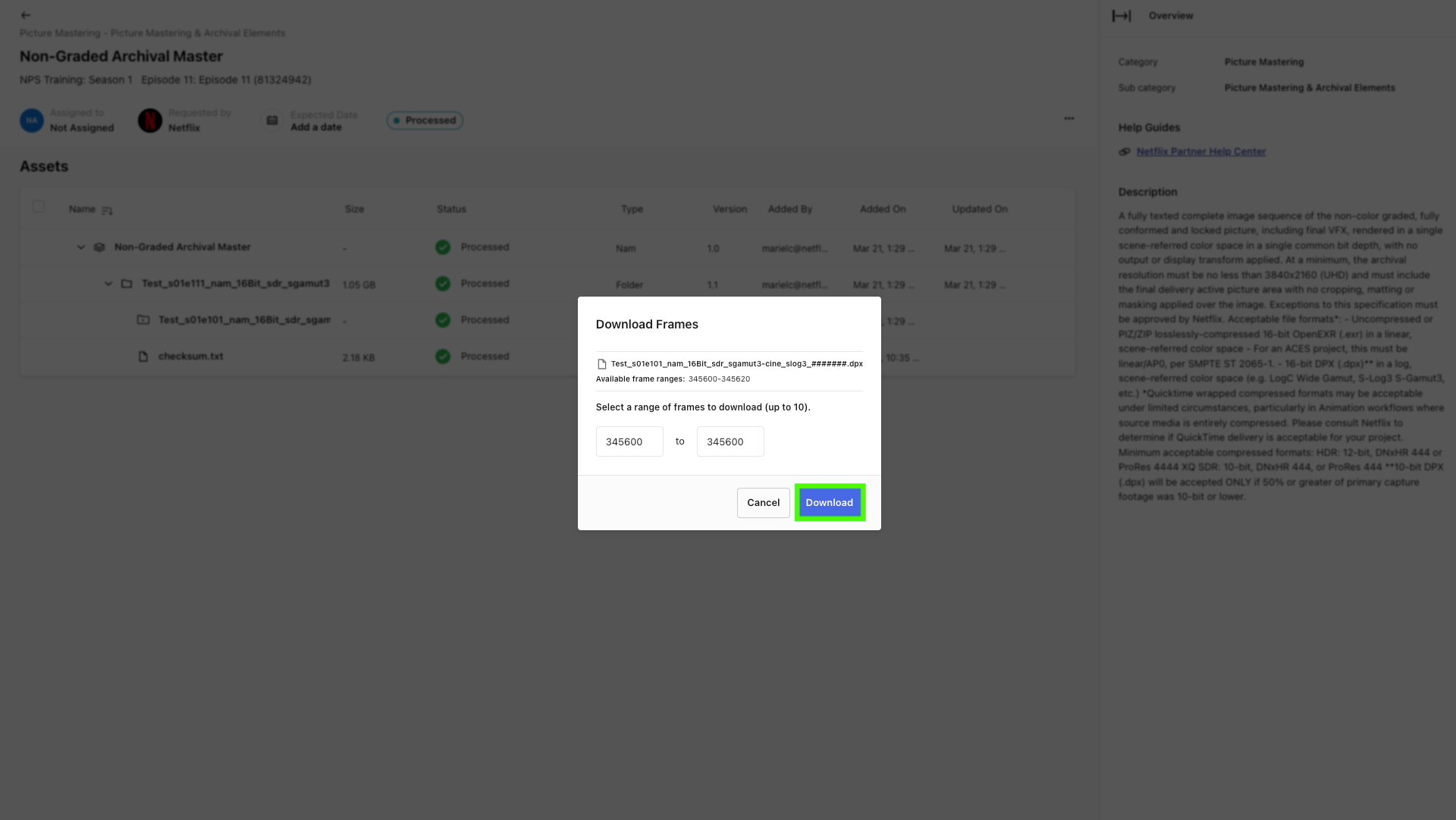Click the Processed status badge in header
1456x820 pixels.
click(x=425, y=120)
